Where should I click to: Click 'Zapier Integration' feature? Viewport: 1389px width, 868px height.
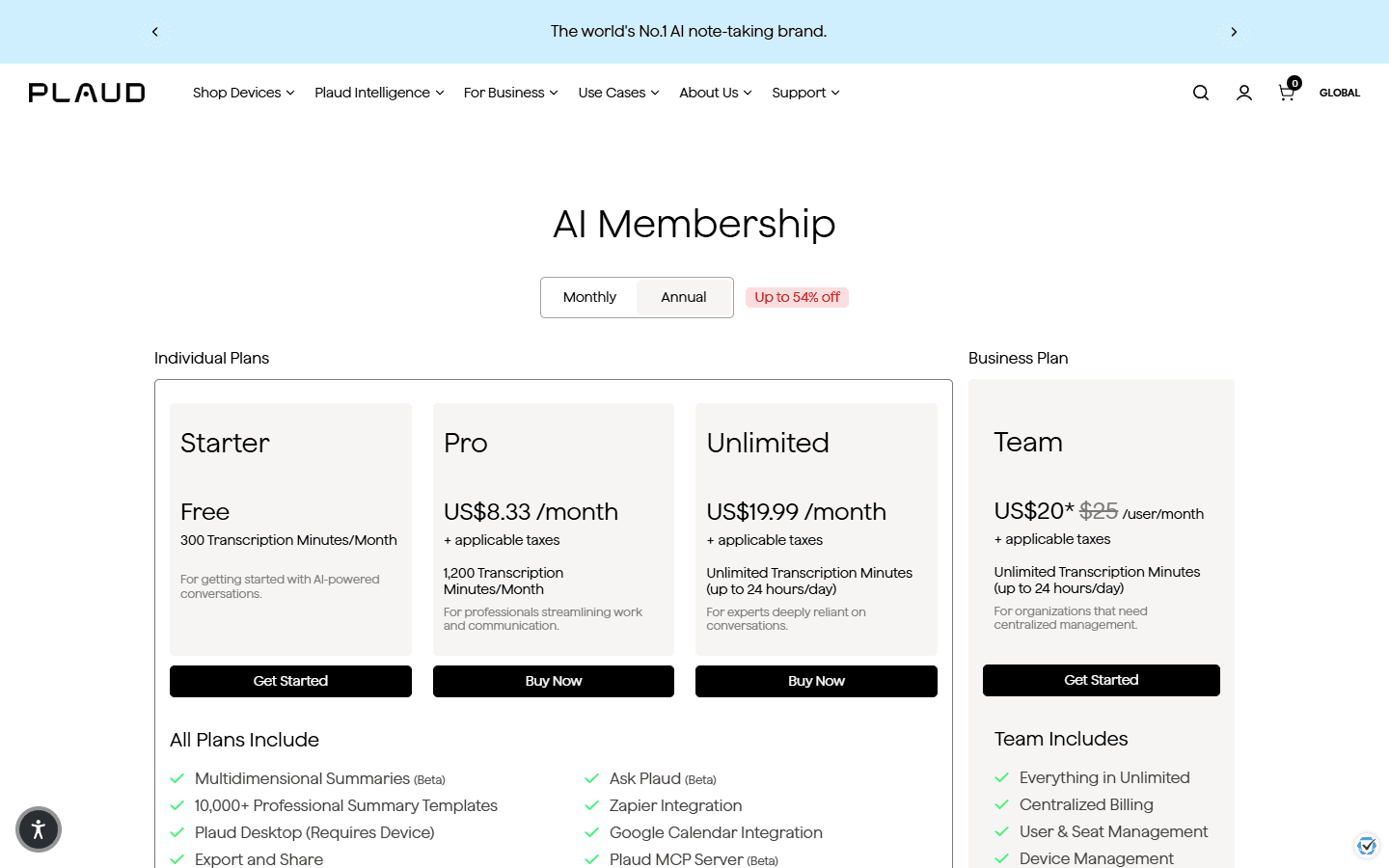[676, 805]
